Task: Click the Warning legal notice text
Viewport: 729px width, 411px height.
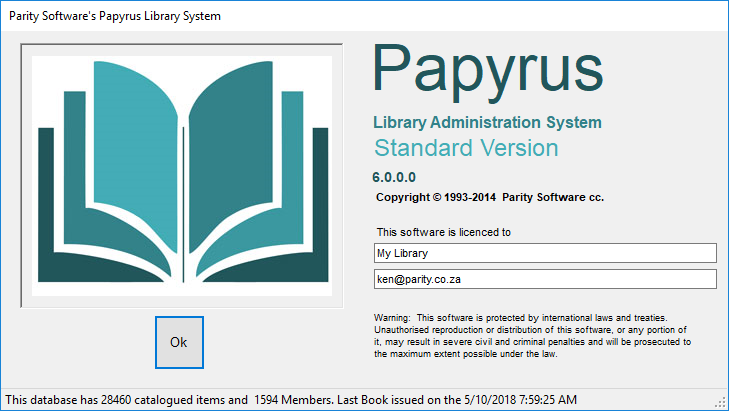Action: point(532,336)
